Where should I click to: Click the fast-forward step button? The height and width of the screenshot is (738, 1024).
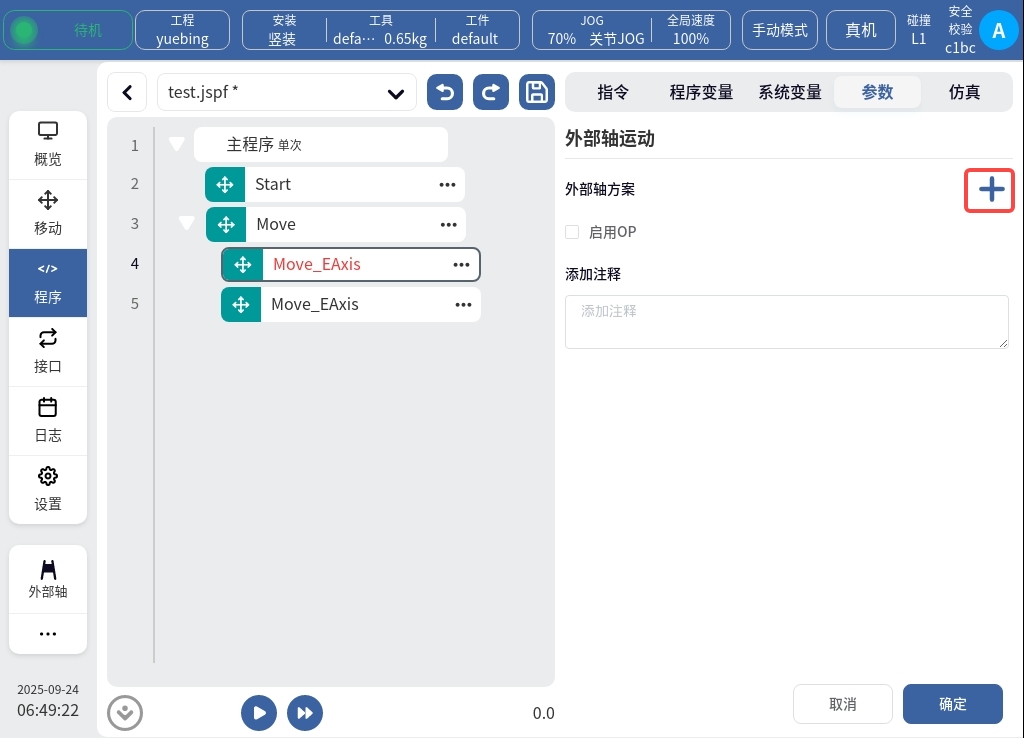point(305,713)
